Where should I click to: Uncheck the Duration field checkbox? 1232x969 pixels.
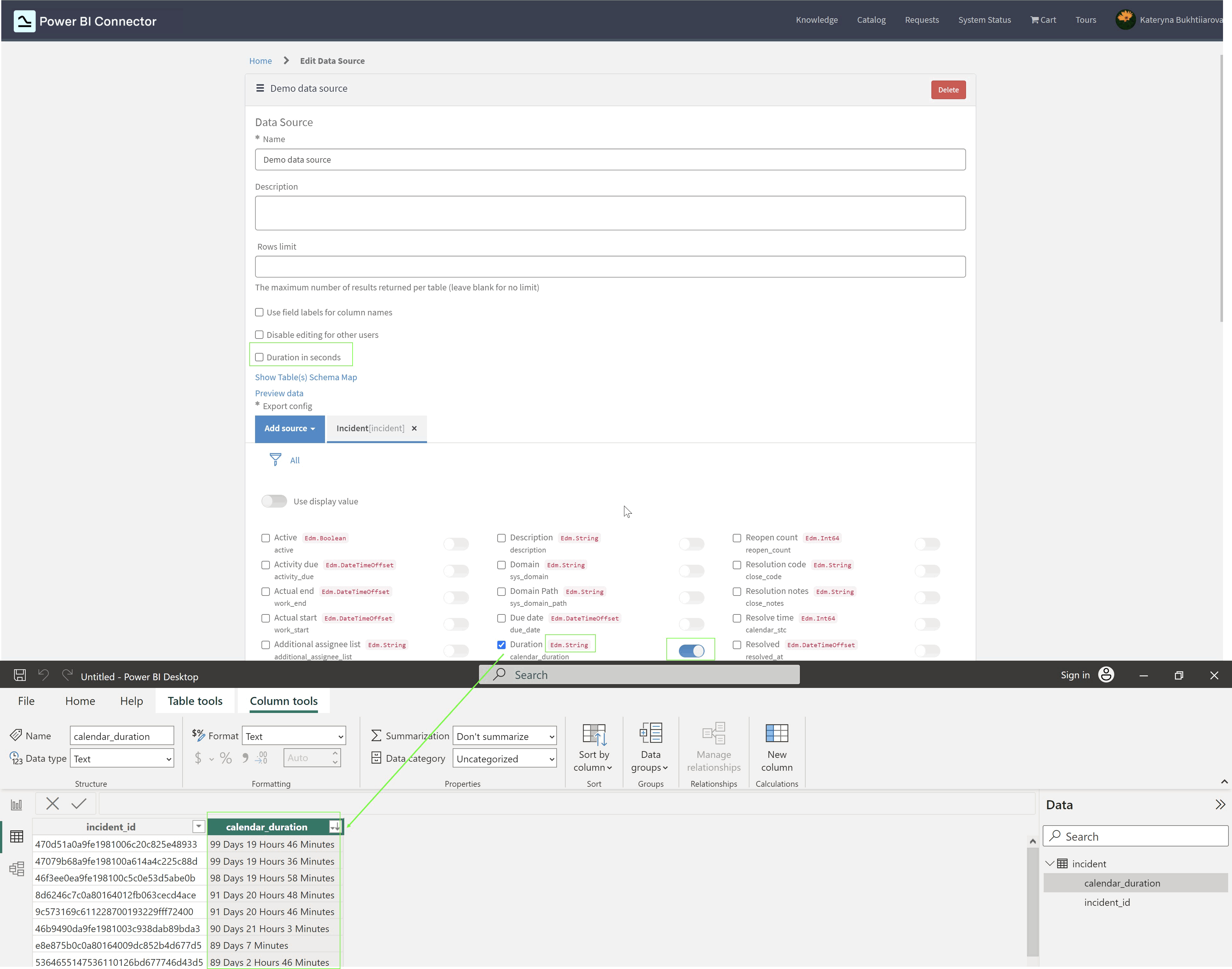click(501, 645)
